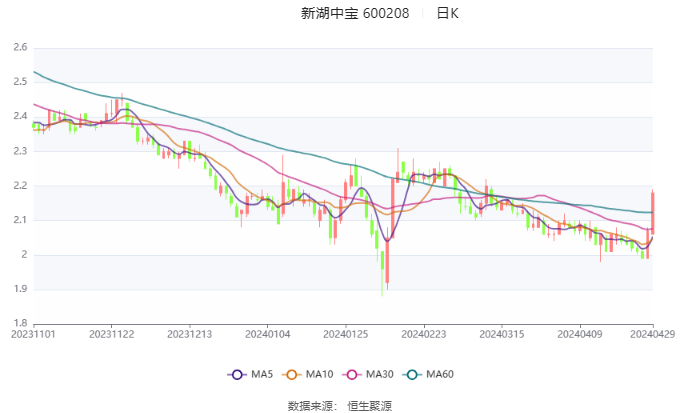The width and height of the screenshot is (680, 413).
Task: Click the 2.5 y-axis value
Action: coord(20,82)
